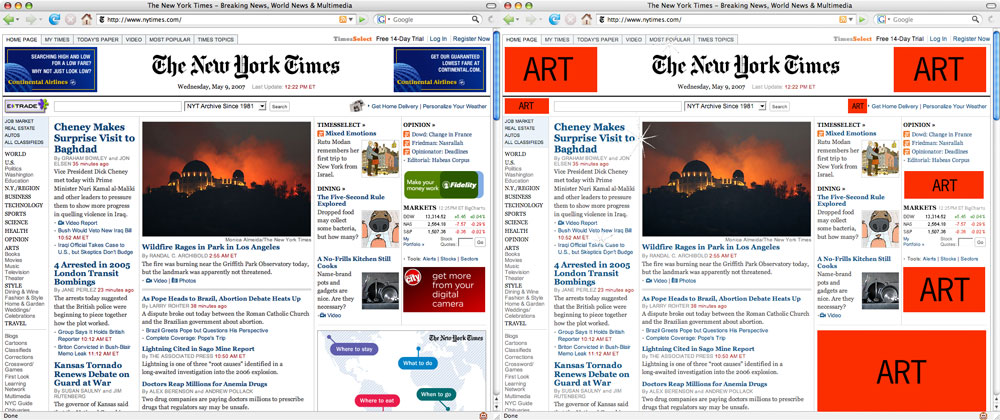1000x420 pixels.
Task: Click the Forward arrow in the left window
Action: coord(31,20)
